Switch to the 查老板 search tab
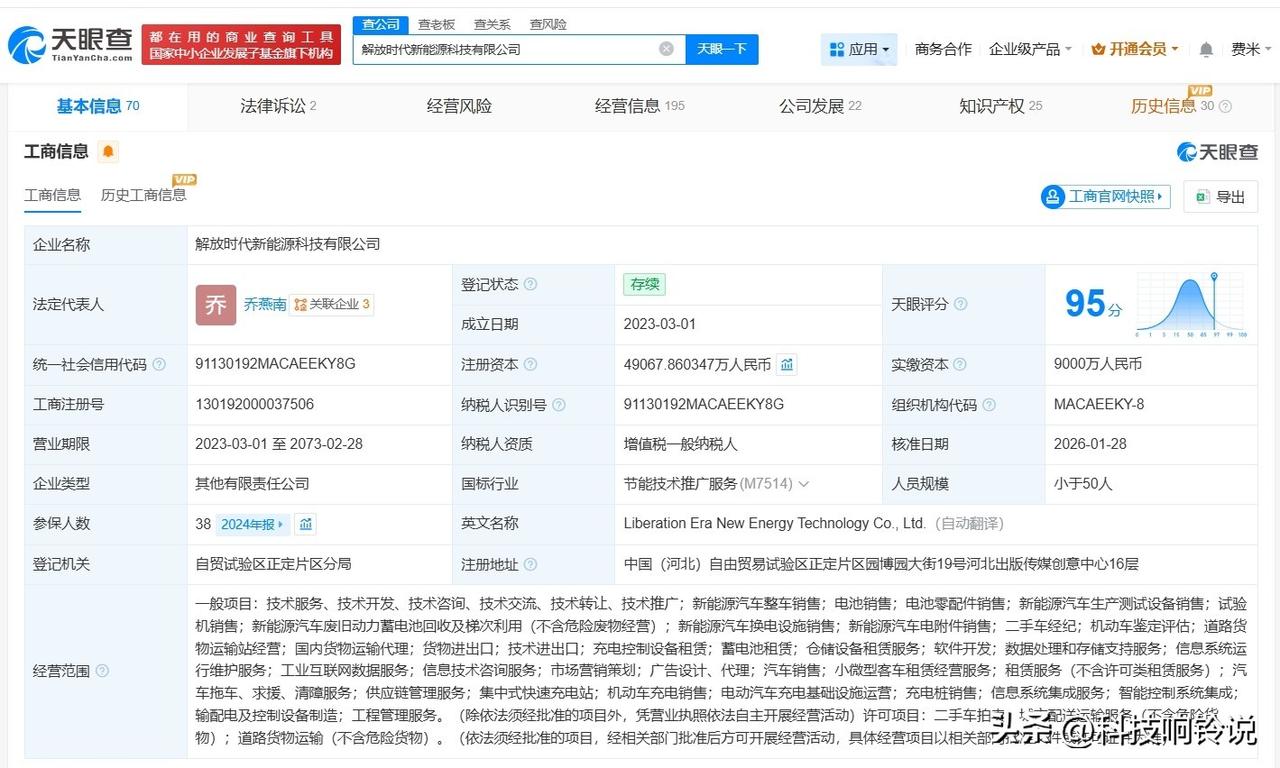The height and width of the screenshot is (768, 1280). click(436, 24)
